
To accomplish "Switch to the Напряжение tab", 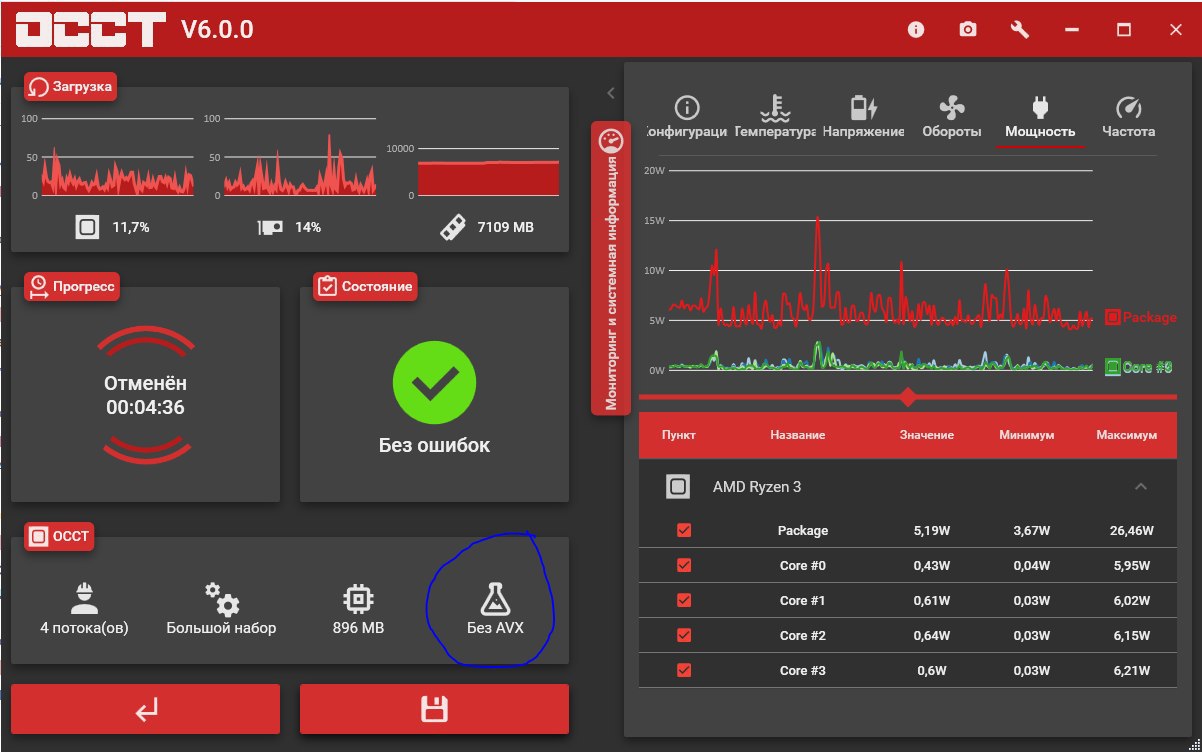I will (863, 119).
